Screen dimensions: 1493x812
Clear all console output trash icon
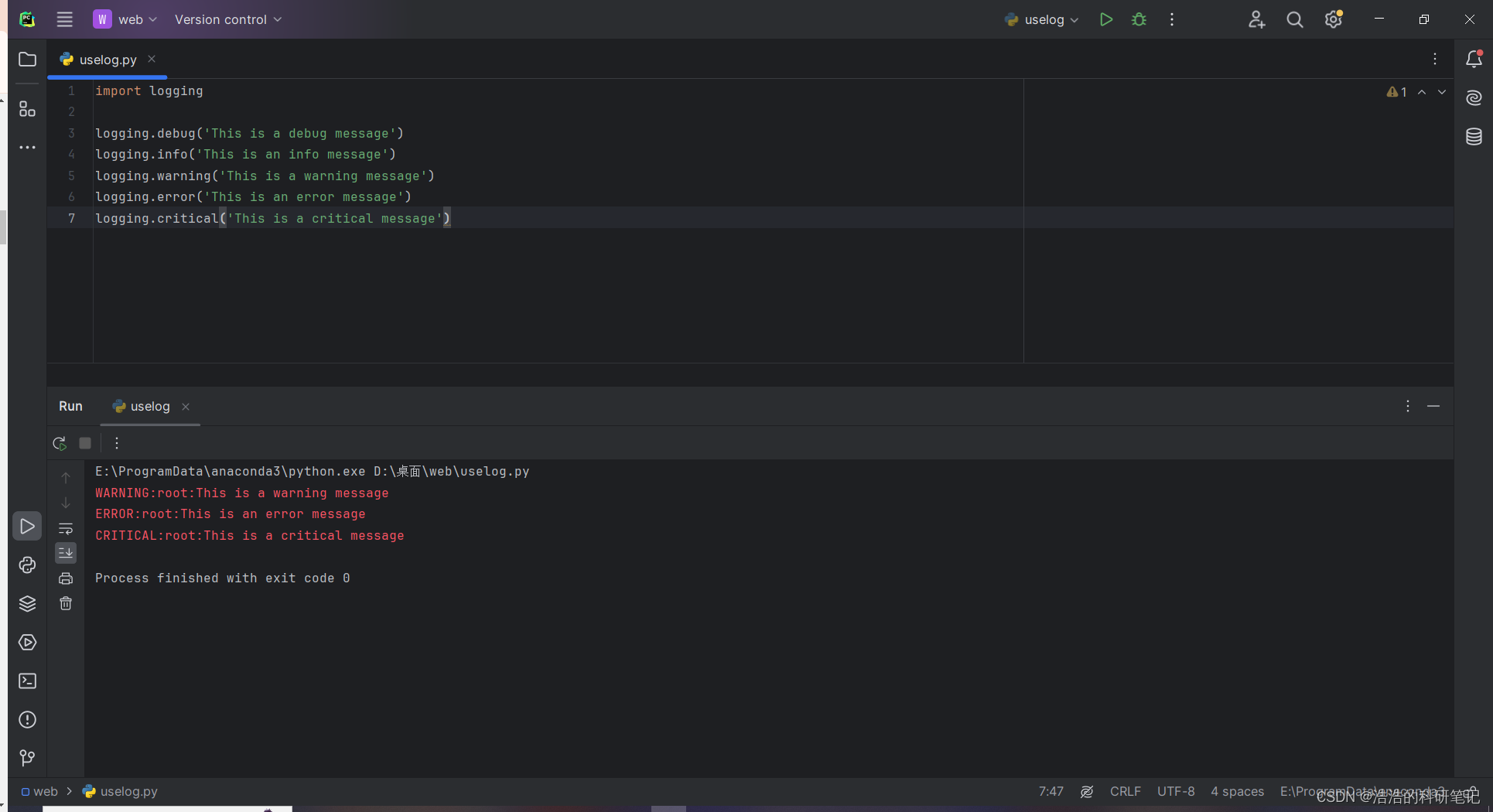[66, 603]
